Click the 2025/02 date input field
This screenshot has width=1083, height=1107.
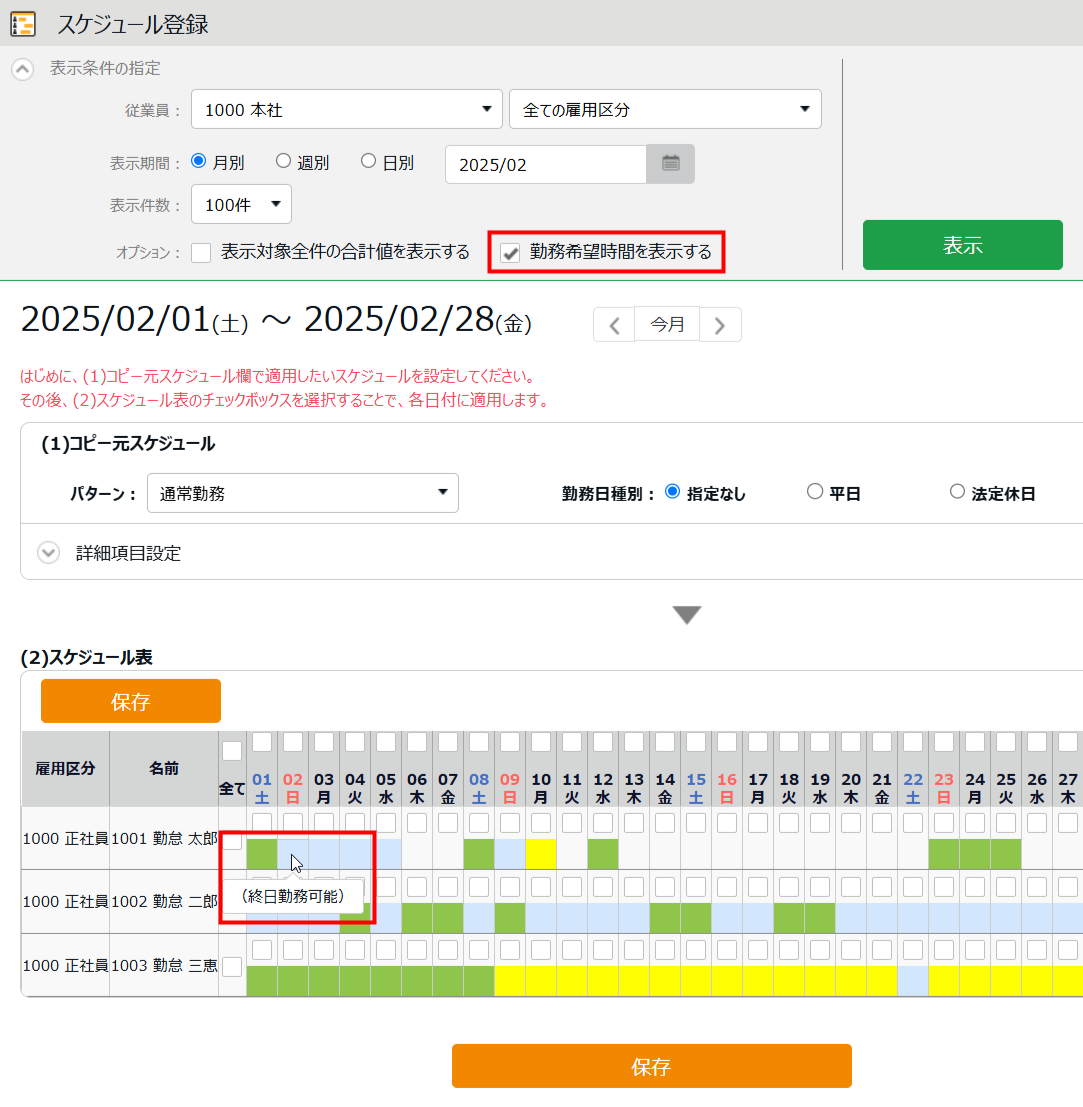545,165
